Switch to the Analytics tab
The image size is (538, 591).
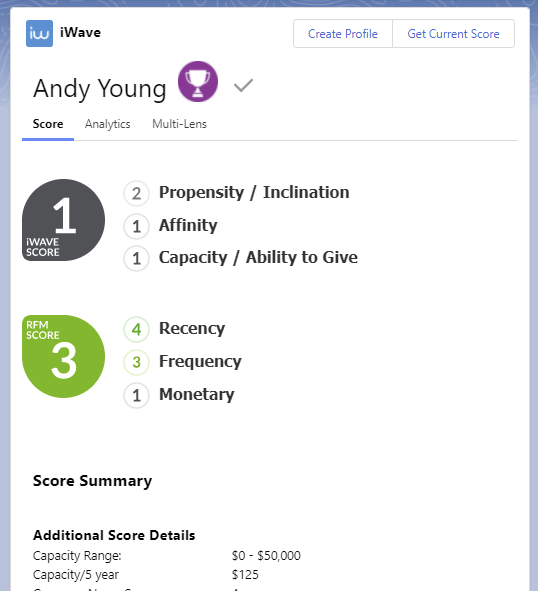pos(107,124)
